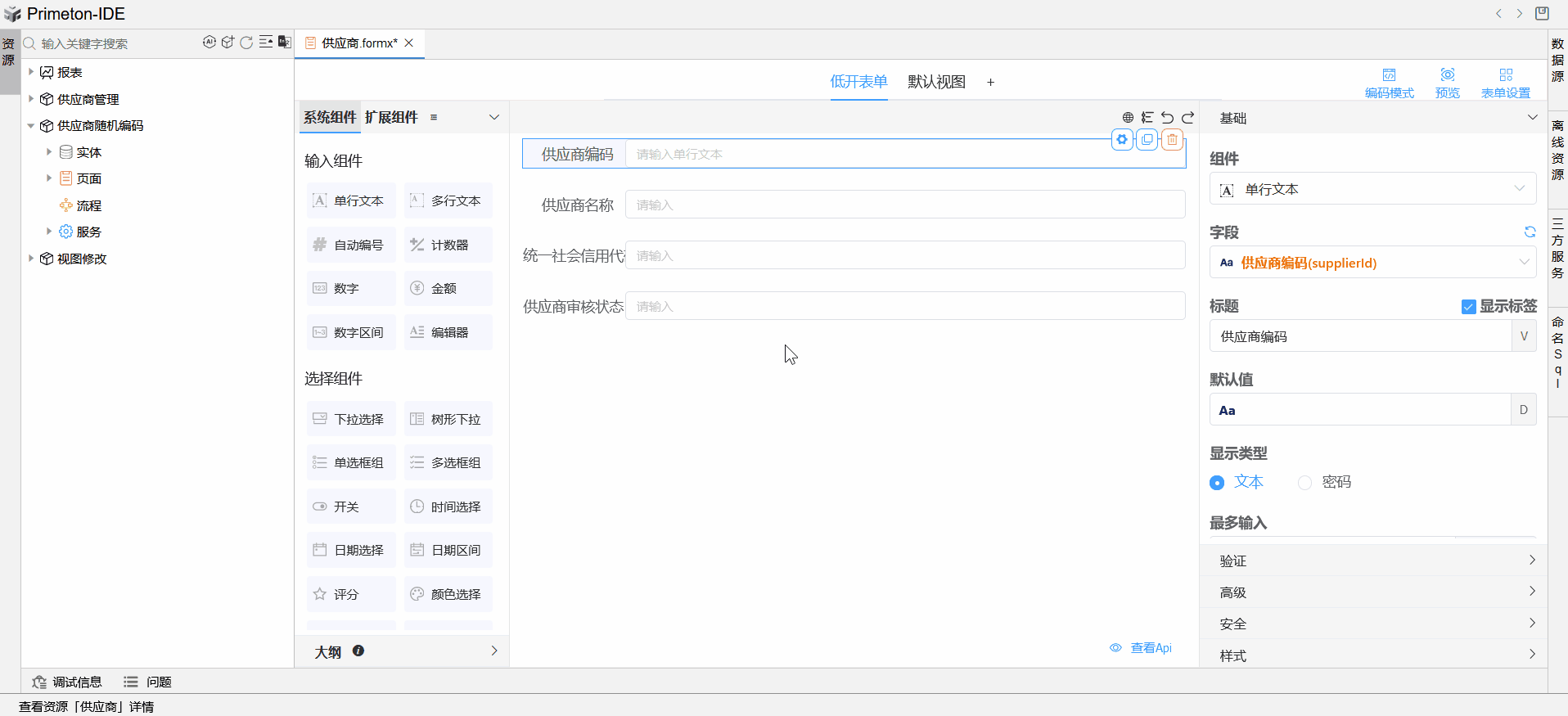The image size is (1568, 716).
Task: Open 表单设置 form settings
Action: click(x=1505, y=83)
